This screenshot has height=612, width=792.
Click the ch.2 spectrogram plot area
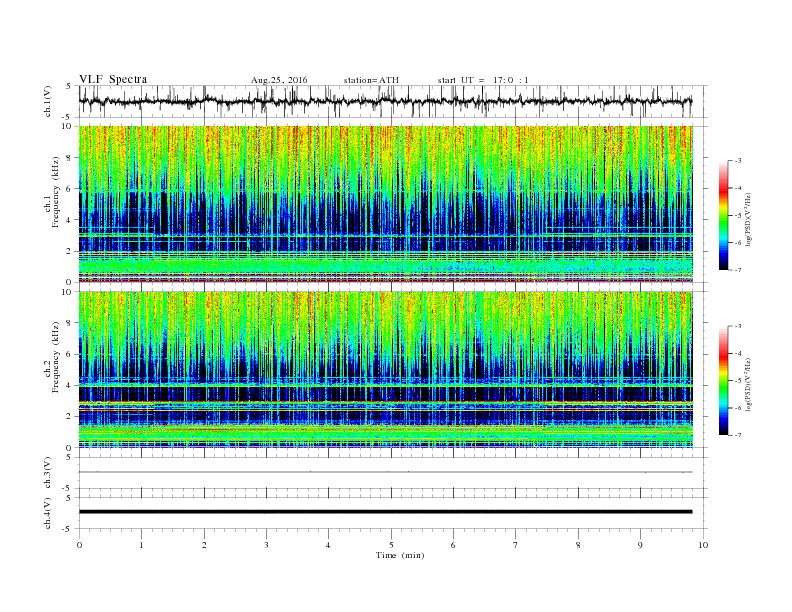pos(386,370)
